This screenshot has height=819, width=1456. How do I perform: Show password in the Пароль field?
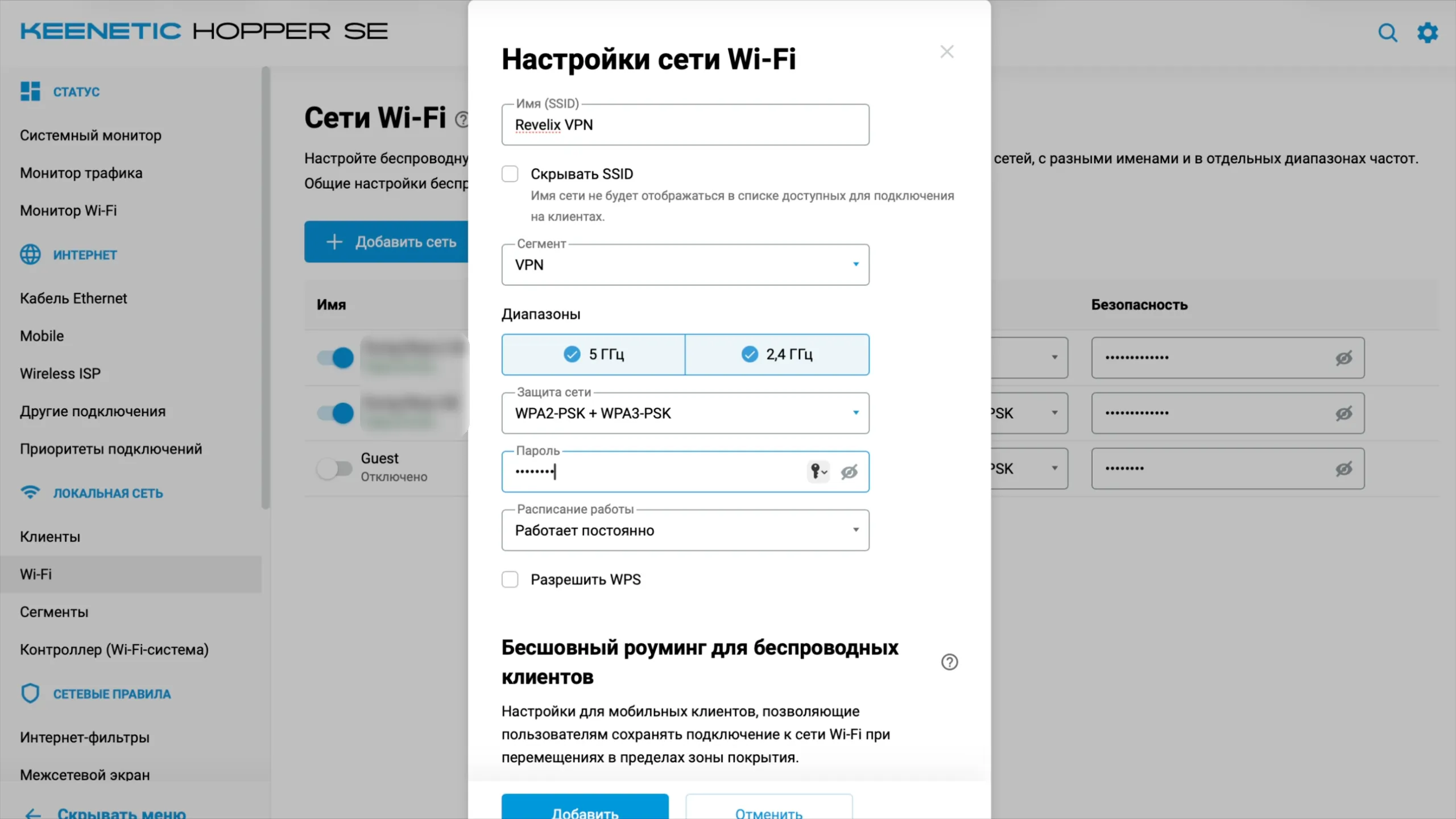[x=849, y=471]
